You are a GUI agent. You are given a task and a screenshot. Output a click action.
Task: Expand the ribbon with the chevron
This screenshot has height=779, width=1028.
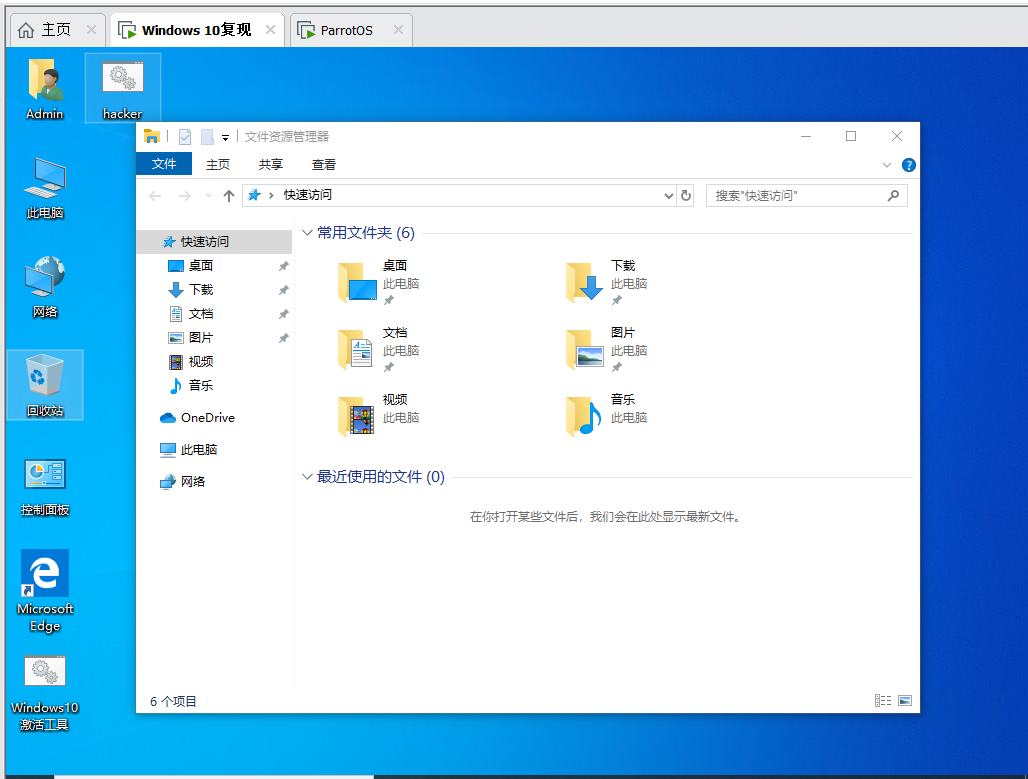(886, 165)
